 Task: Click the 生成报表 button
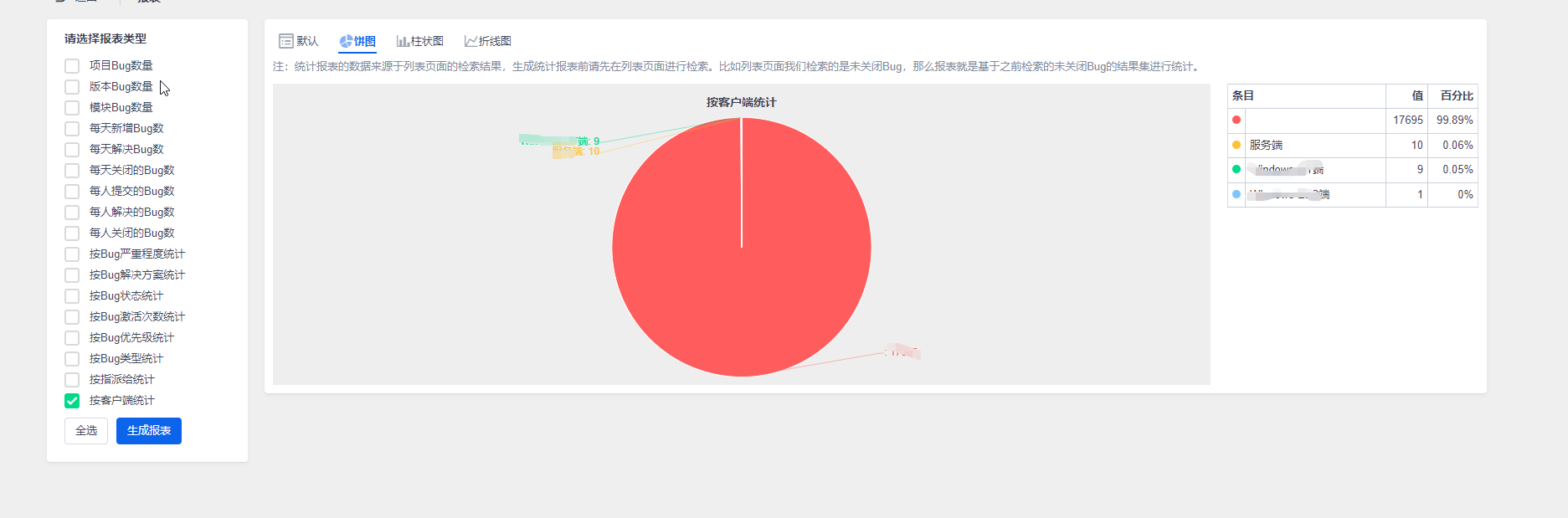click(x=149, y=431)
